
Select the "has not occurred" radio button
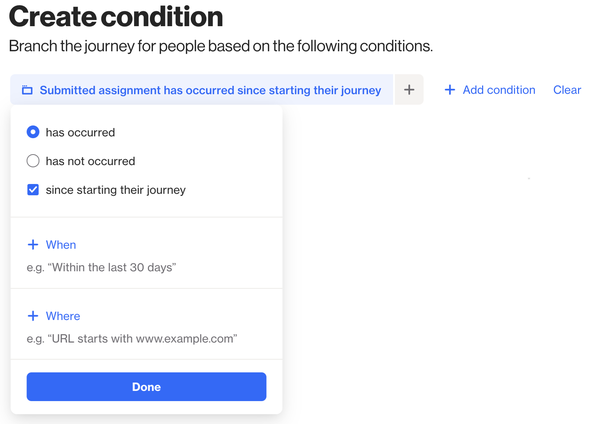click(33, 161)
